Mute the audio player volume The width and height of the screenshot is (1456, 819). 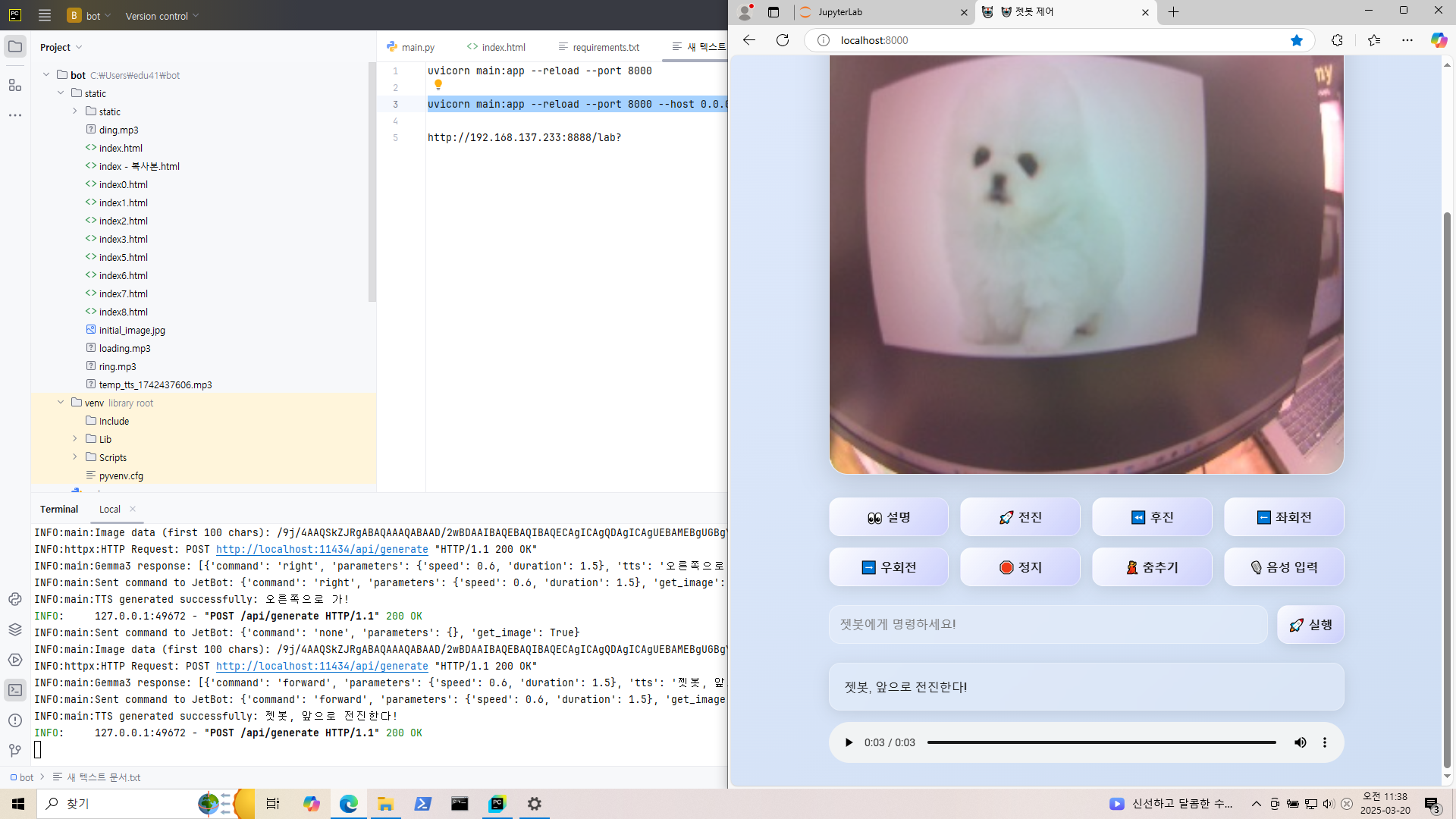(x=1300, y=742)
